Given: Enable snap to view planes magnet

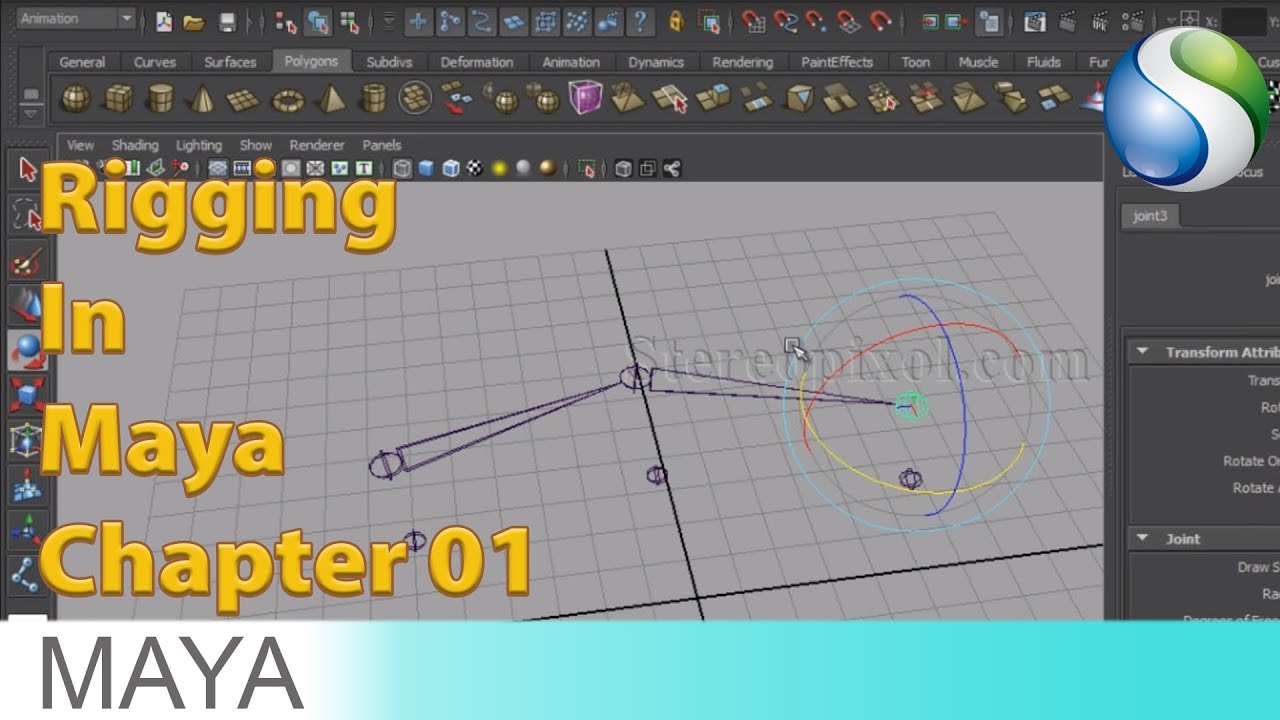Looking at the screenshot, I should pyautogui.click(x=848, y=21).
